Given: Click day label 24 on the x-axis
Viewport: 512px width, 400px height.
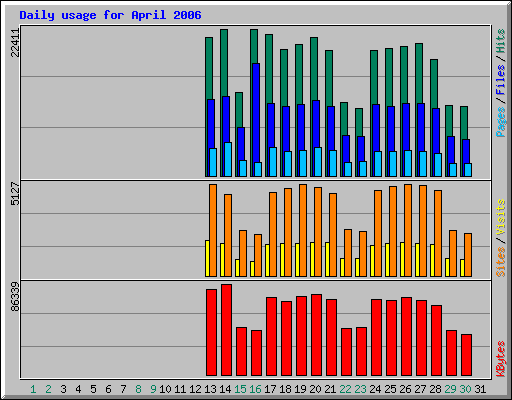Looking at the screenshot, I should [x=375, y=389].
